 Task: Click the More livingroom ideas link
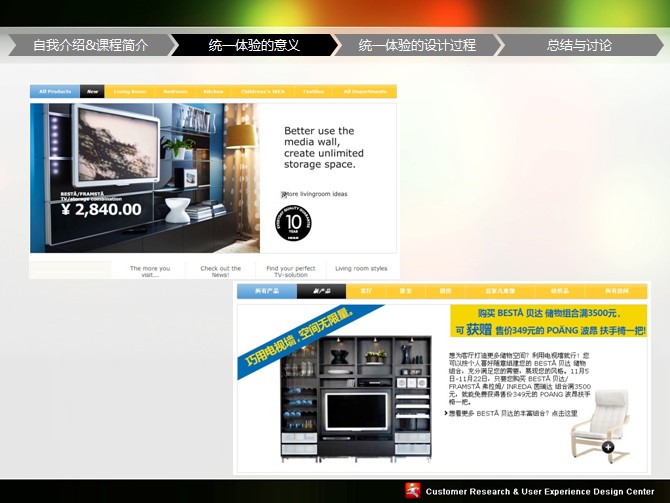(x=314, y=194)
